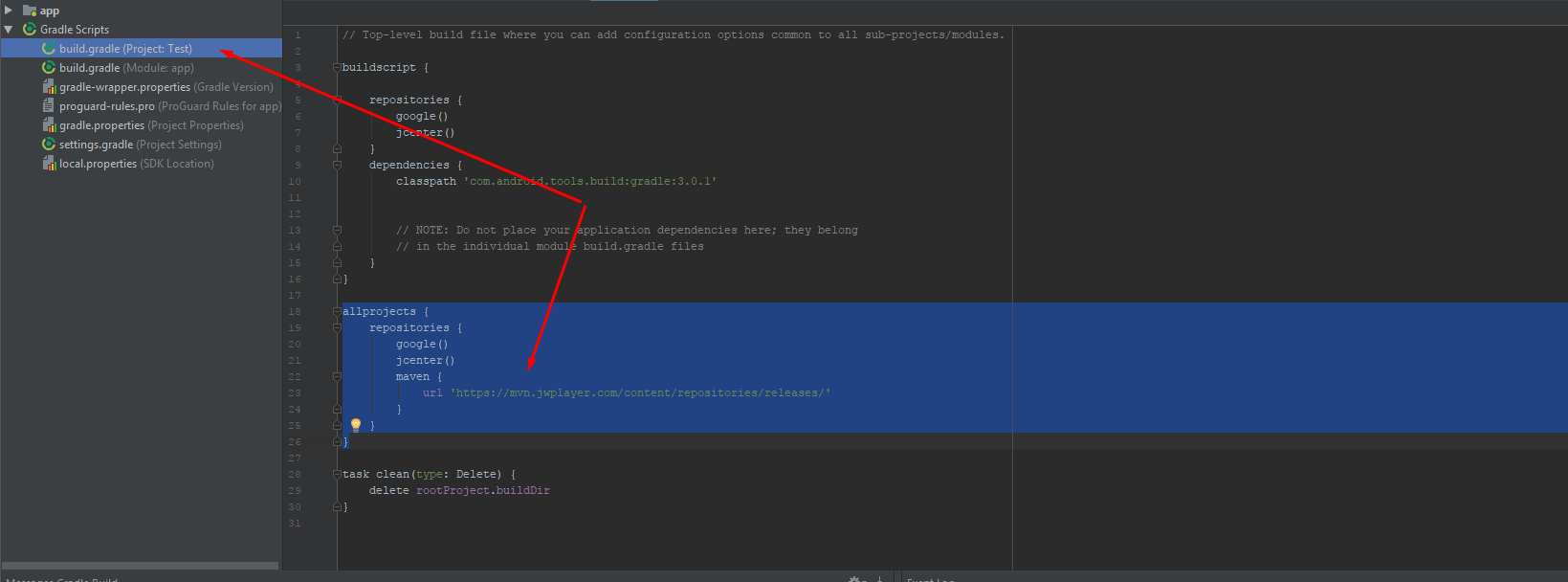Click the 'classpath' keyword on line 10
The height and width of the screenshot is (582, 1568).
point(426,181)
